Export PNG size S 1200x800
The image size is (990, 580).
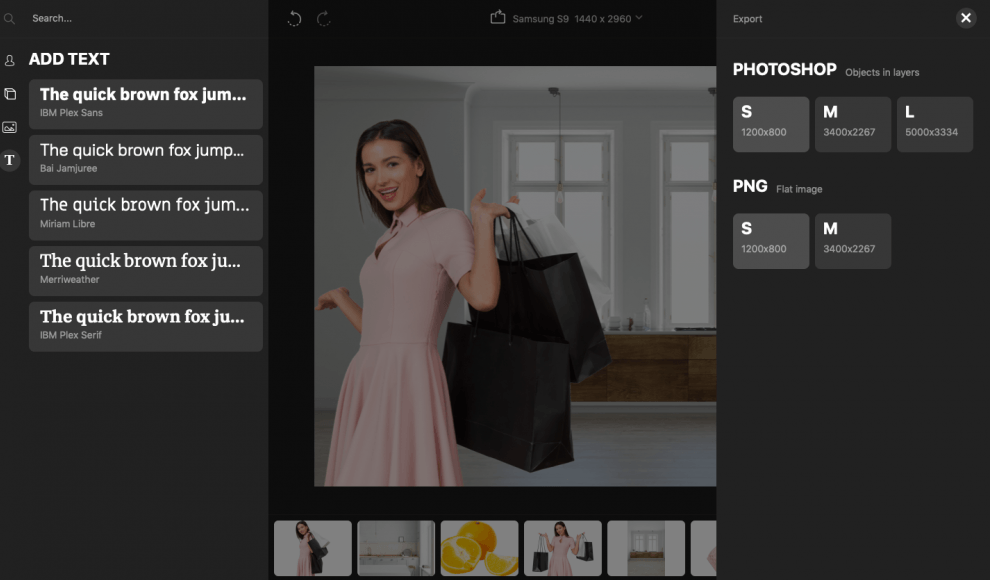(x=770, y=241)
